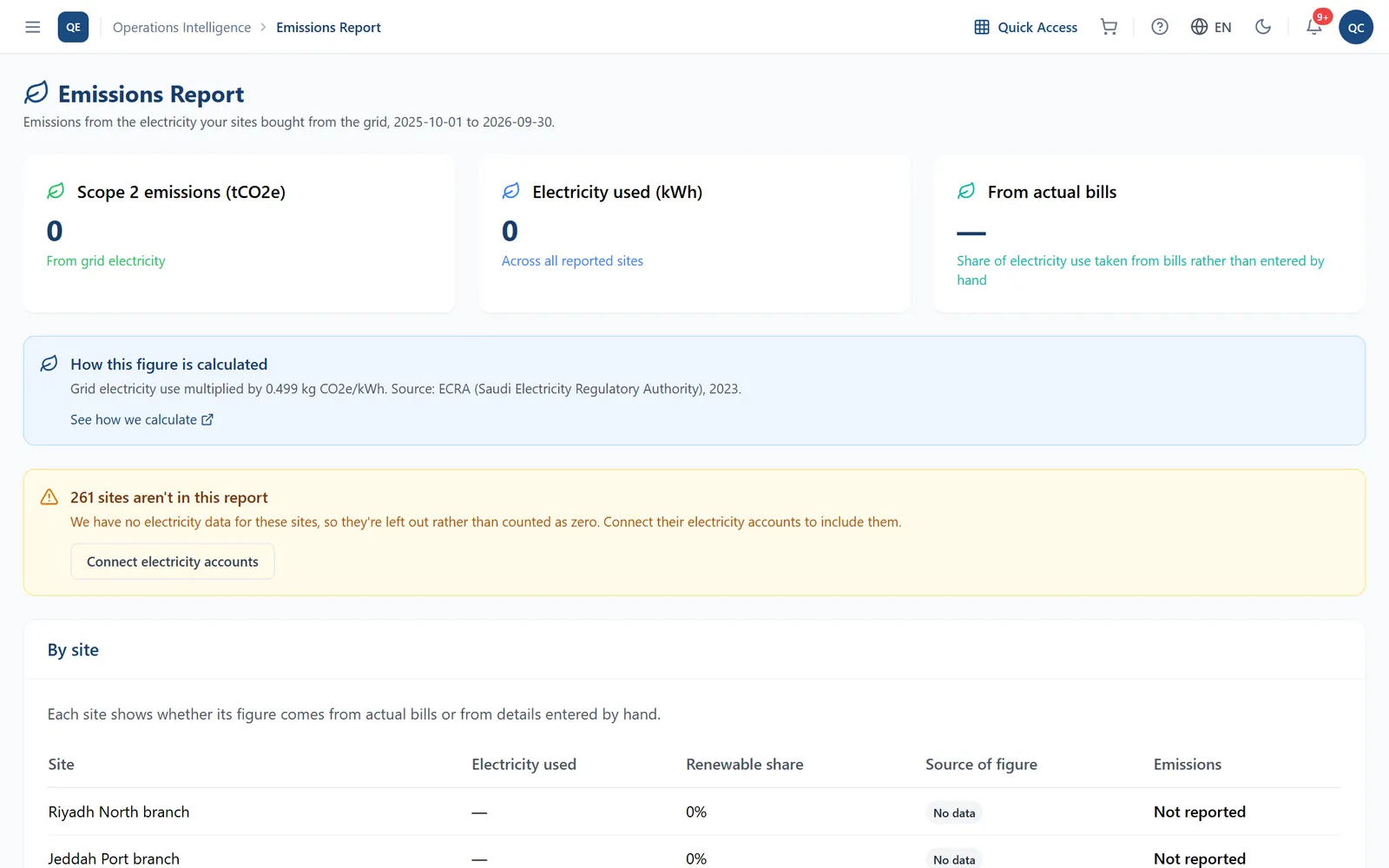Click the leaf icon beside Emissions Report title
1389x868 pixels.
[x=36, y=93]
